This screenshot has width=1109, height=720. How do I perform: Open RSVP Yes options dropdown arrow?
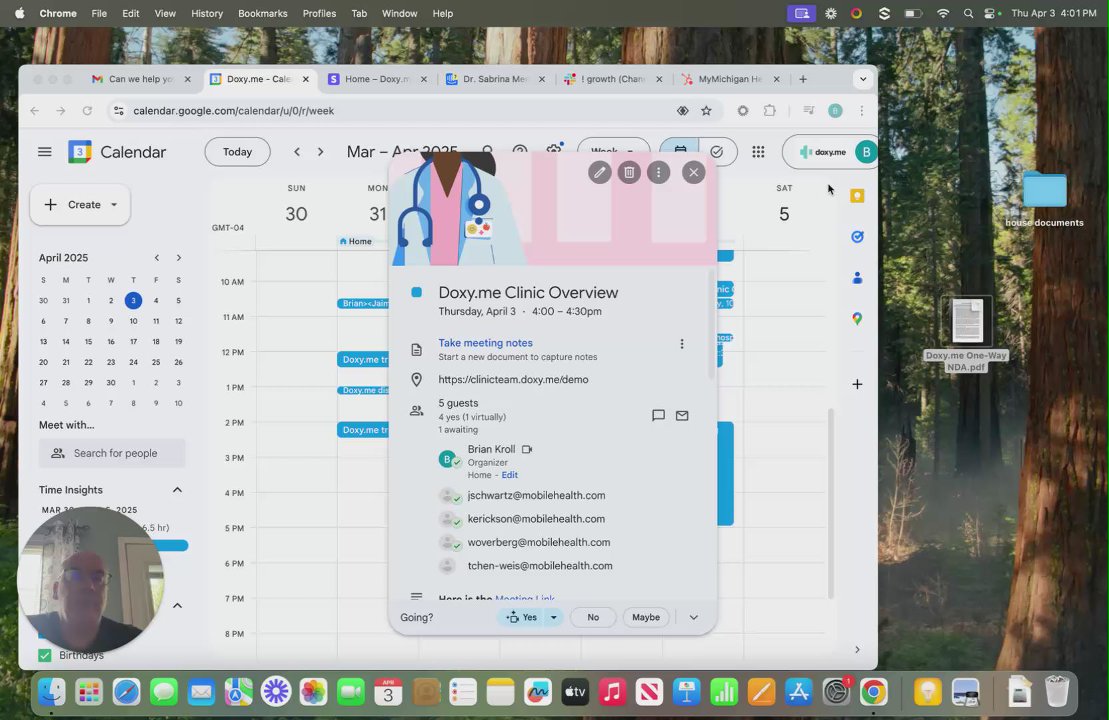click(554, 617)
